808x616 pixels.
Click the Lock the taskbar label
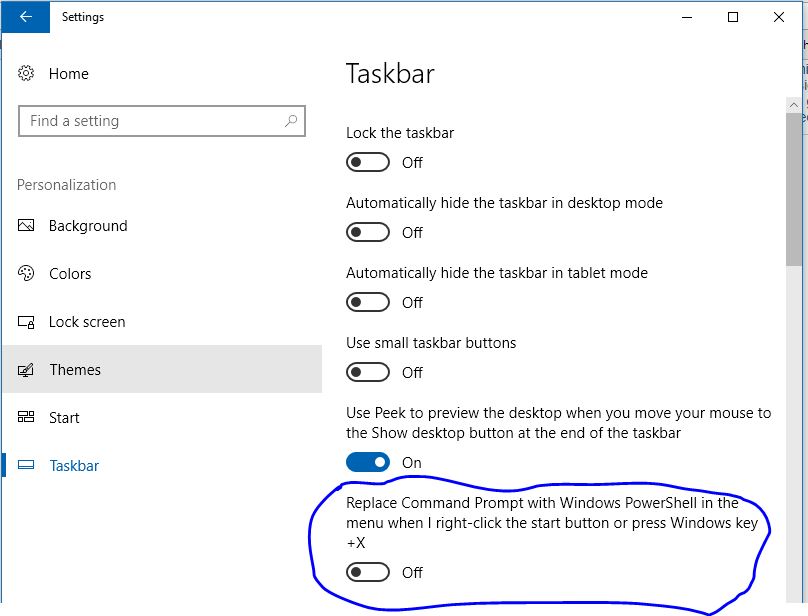pos(400,133)
